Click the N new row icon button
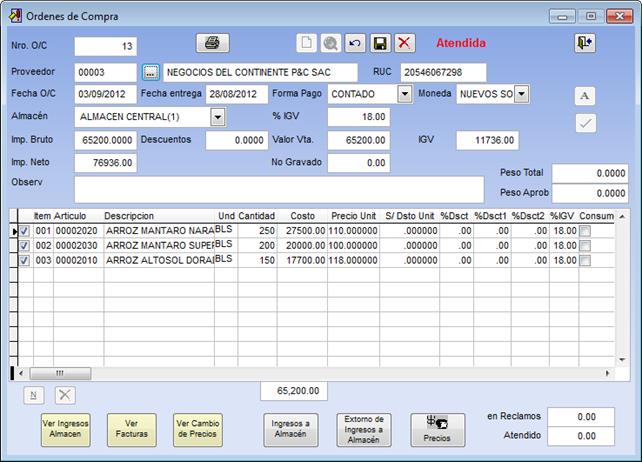The image size is (642, 462). (x=34, y=395)
